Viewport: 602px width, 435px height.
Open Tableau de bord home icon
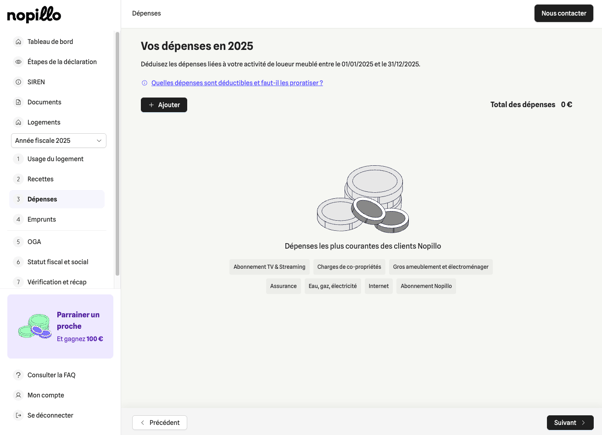18,42
